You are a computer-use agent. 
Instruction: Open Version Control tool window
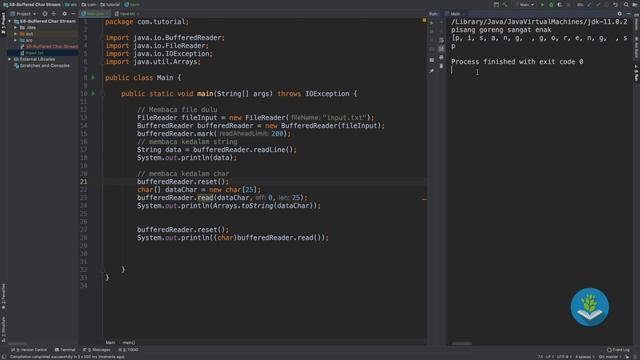pos(29,350)
